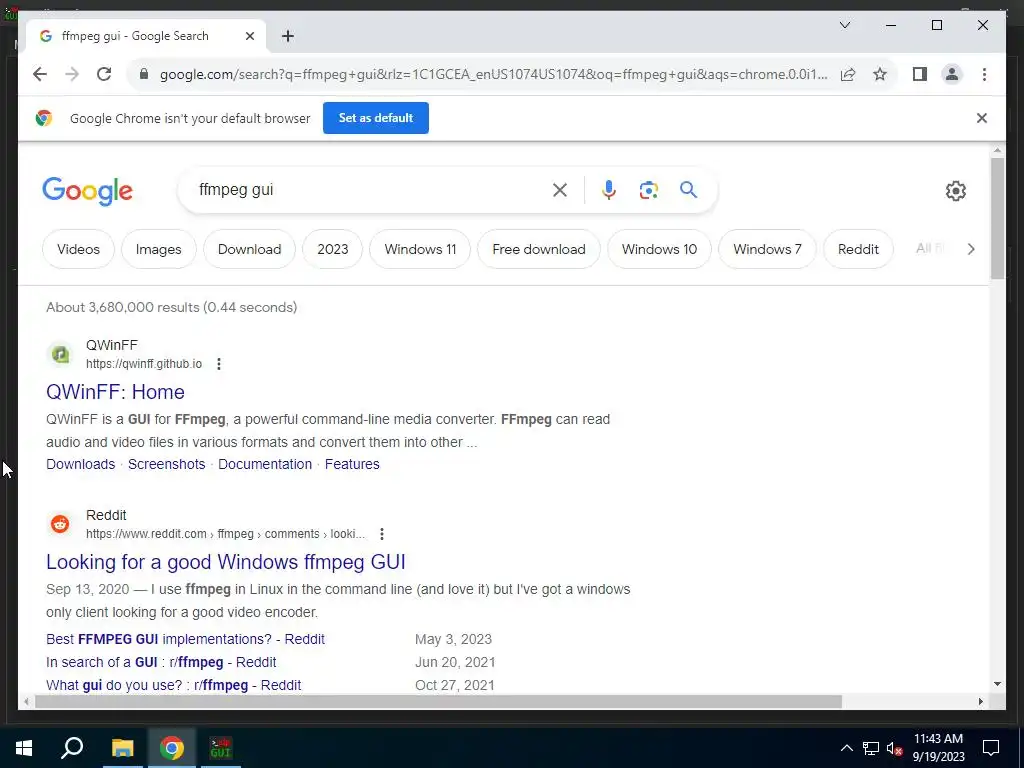Reload the Google search page
The width and height of the screenshot is (1024, 768).
(x=104, y=74)
